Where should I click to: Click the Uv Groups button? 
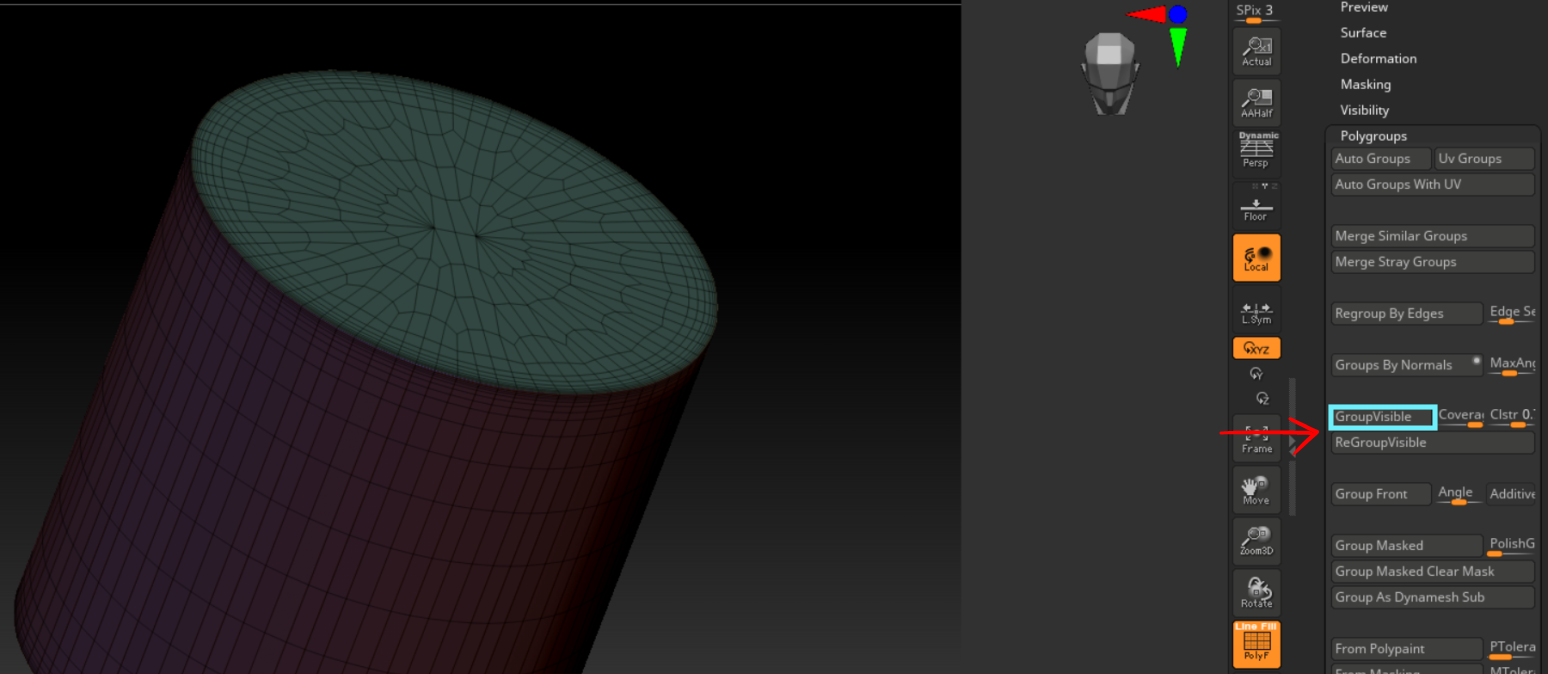[x=1484, y=158]
